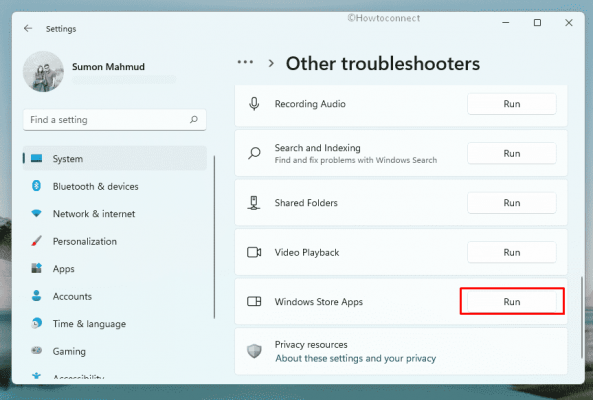The height and width of the screenshot is (400, 593).
Task: Focus the Find a setting search box
Action: click(x=115, y=120)
